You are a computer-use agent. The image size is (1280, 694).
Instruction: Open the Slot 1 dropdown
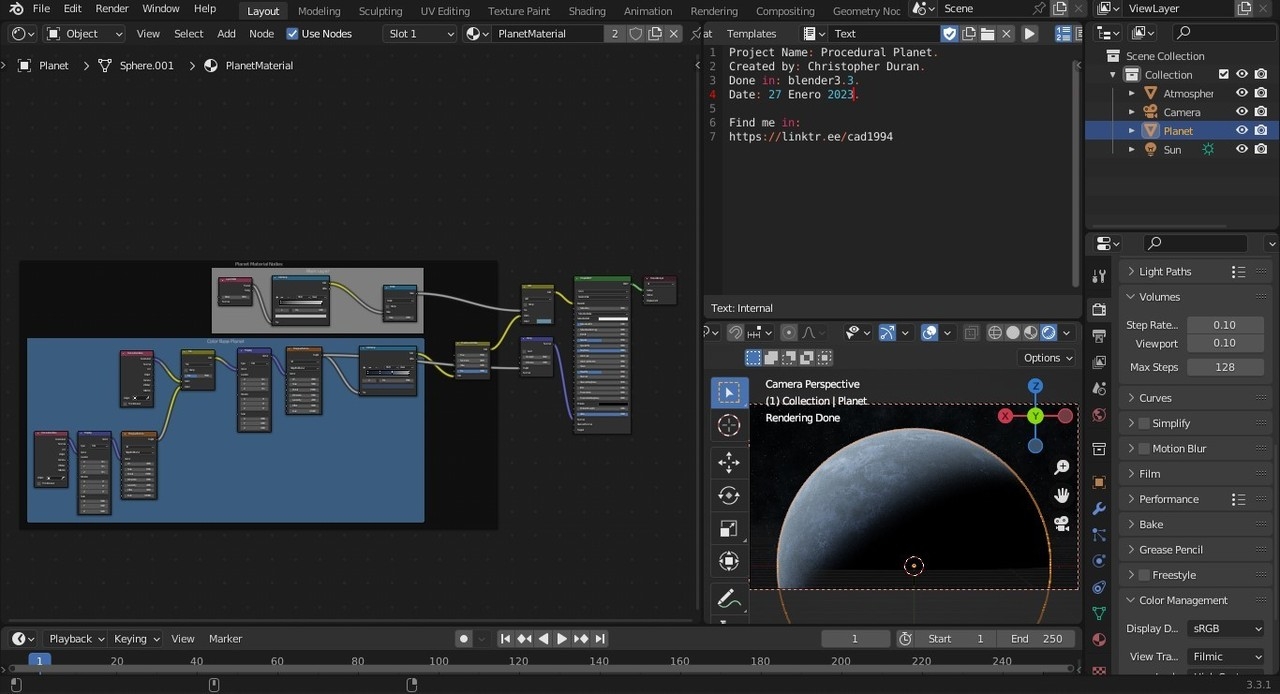click(421, 33)
